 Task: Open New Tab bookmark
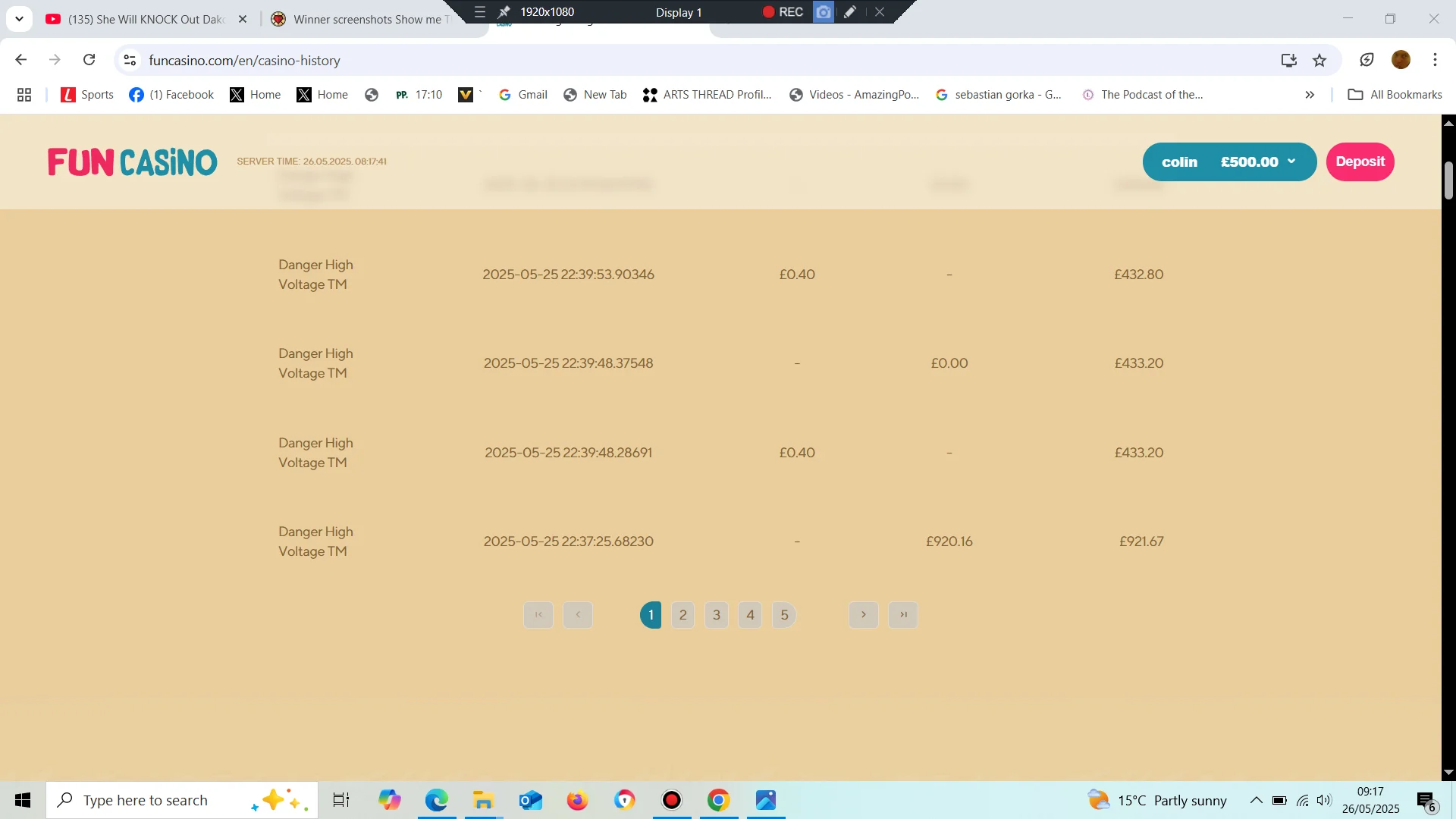(595, 95)
